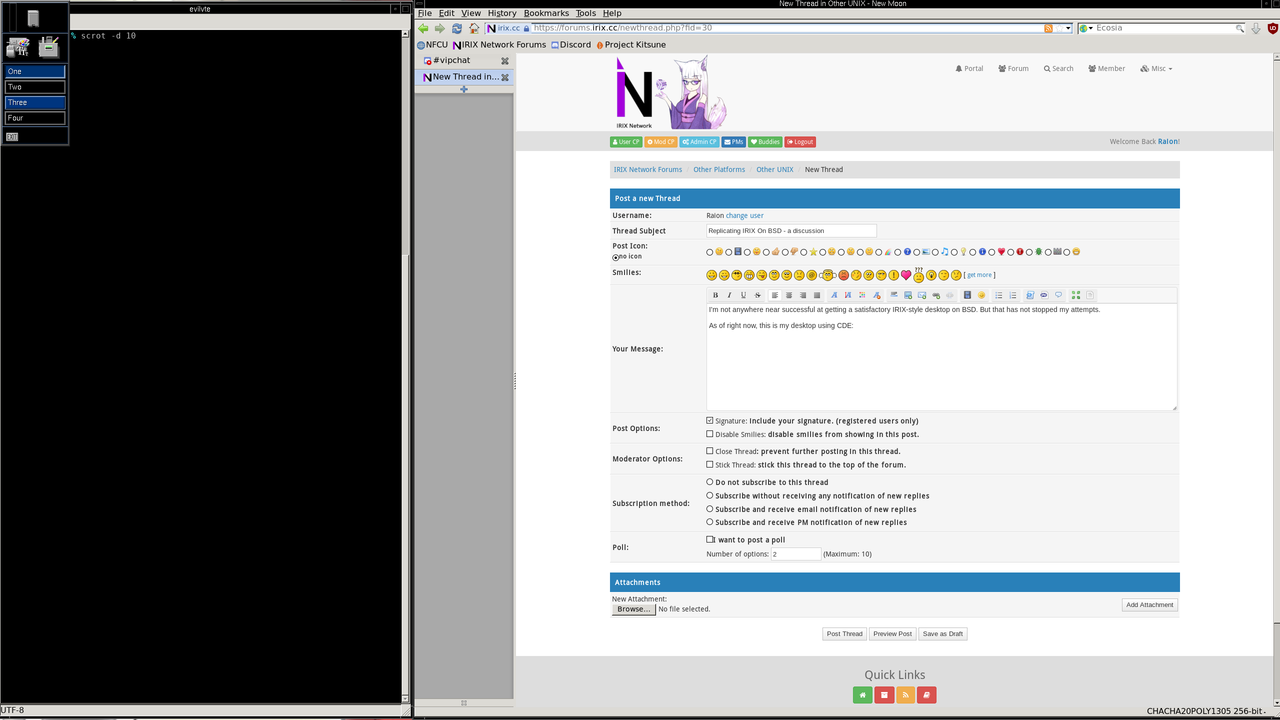Image resolution: width=1280 pixels, height=720 pixels.
Task: Open History menu in browser
Action: pyautogui.click(x=502, y=13)
